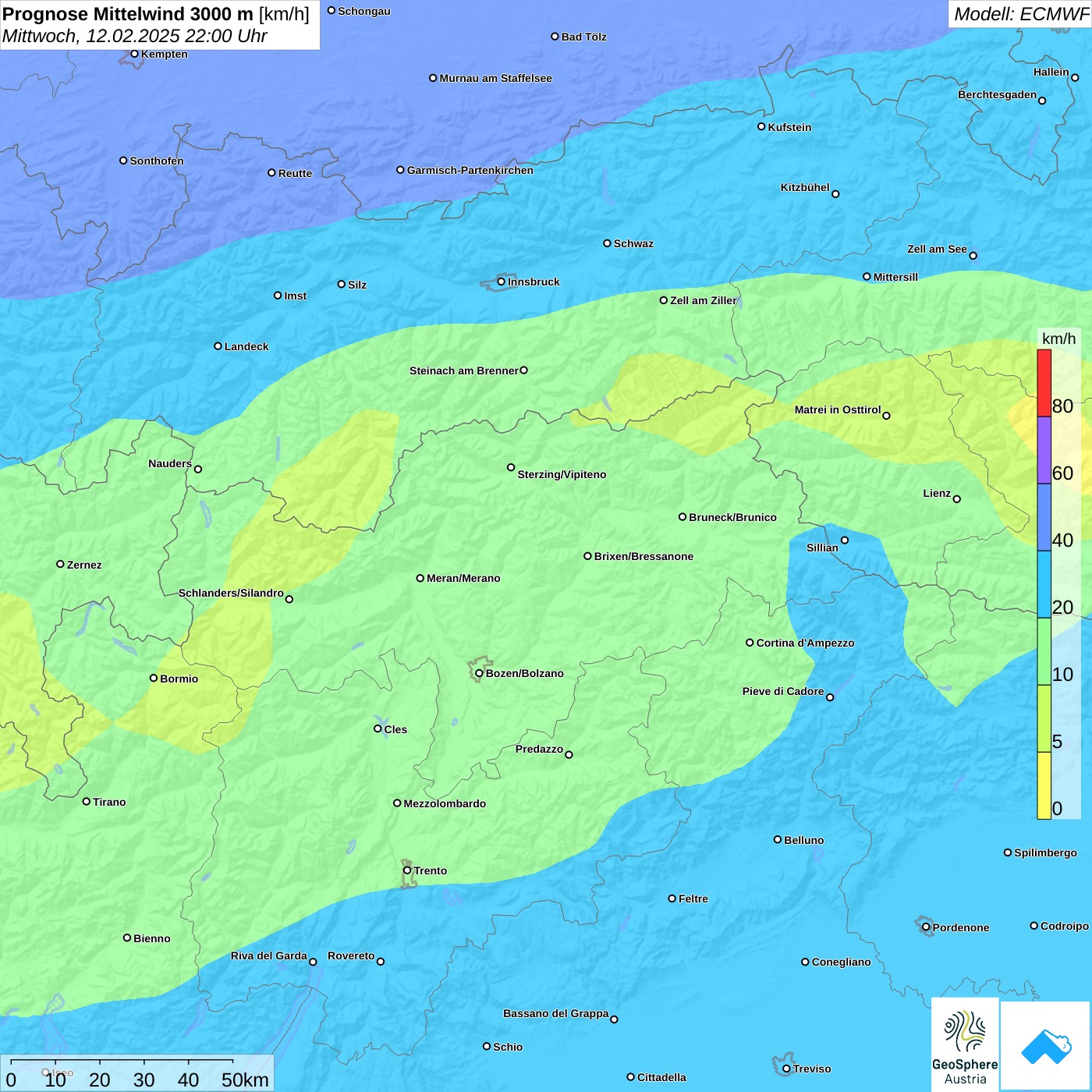Image resolution: width=1092 pixels, height=1092 pixels.
Task: Click the Spilimbergo label
Action: click(x=1045, y=853)
